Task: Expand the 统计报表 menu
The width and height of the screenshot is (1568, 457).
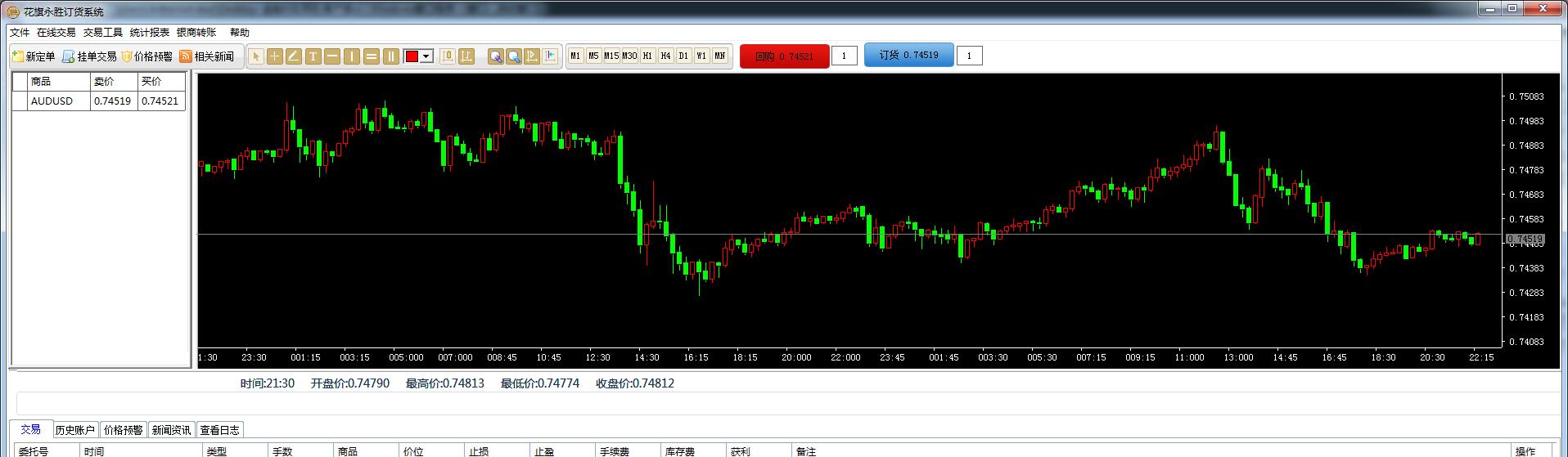Action: pos(150,33)
